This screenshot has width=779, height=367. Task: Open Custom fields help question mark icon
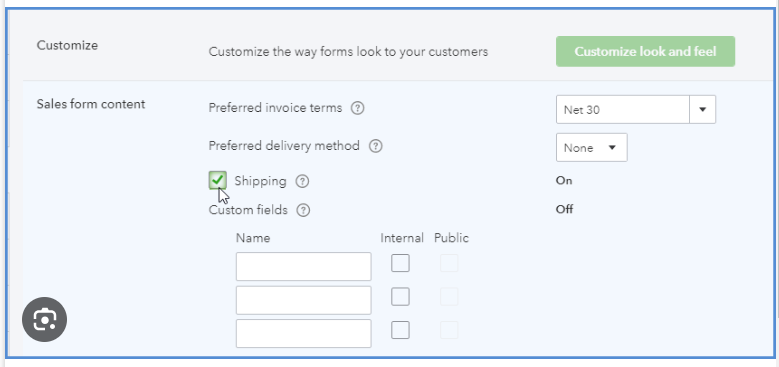tap(303, 210)
